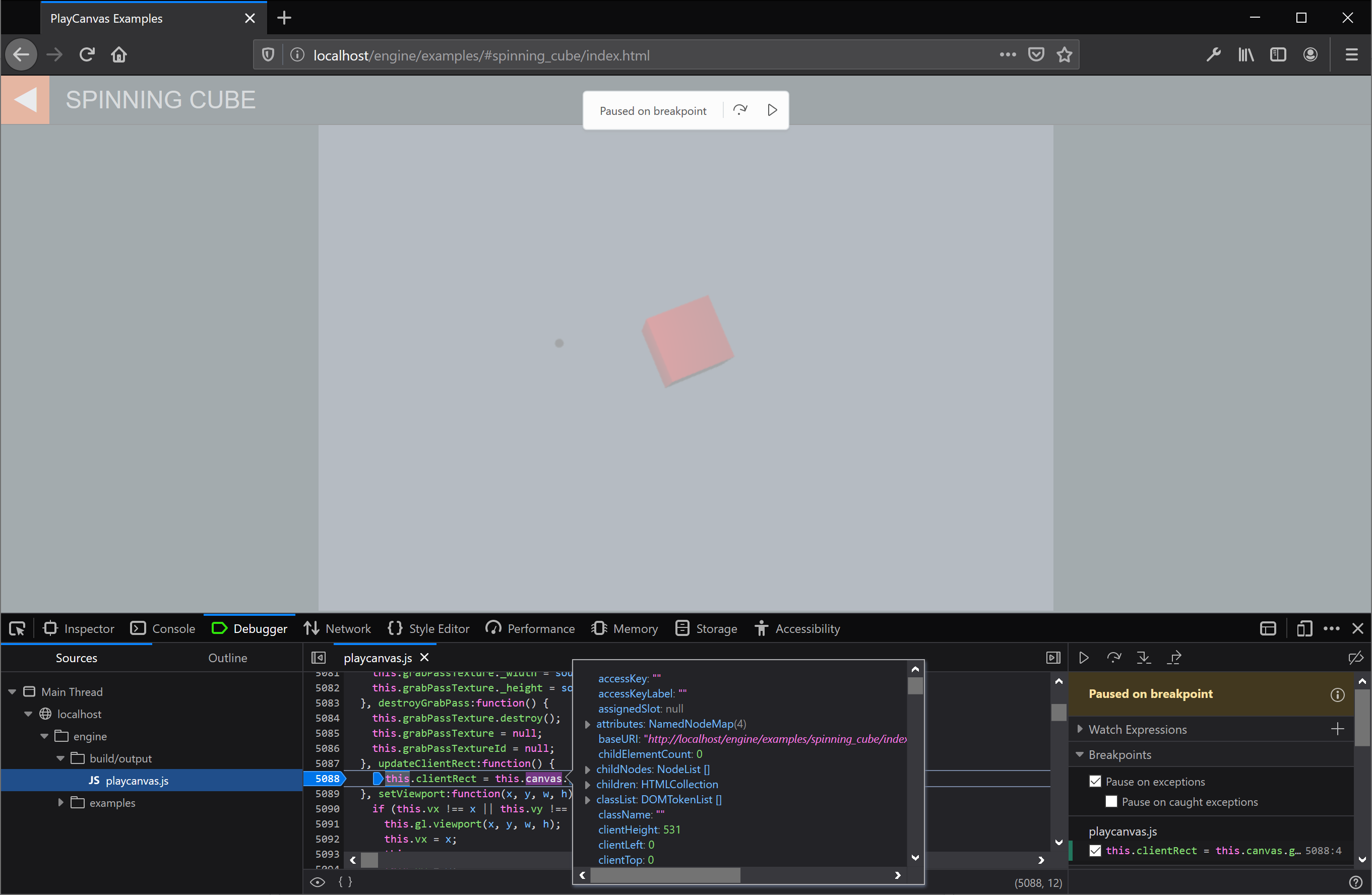The height and width of the screenshot is (895, 1372).
Task: Expand the attributes NamedNodeMap entry
Action: 588,724
